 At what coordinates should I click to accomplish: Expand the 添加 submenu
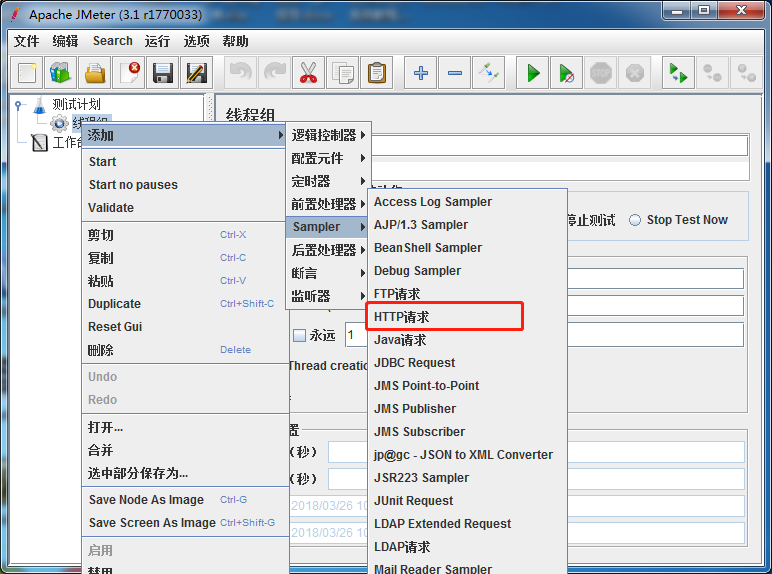click(x=184, y=135)
